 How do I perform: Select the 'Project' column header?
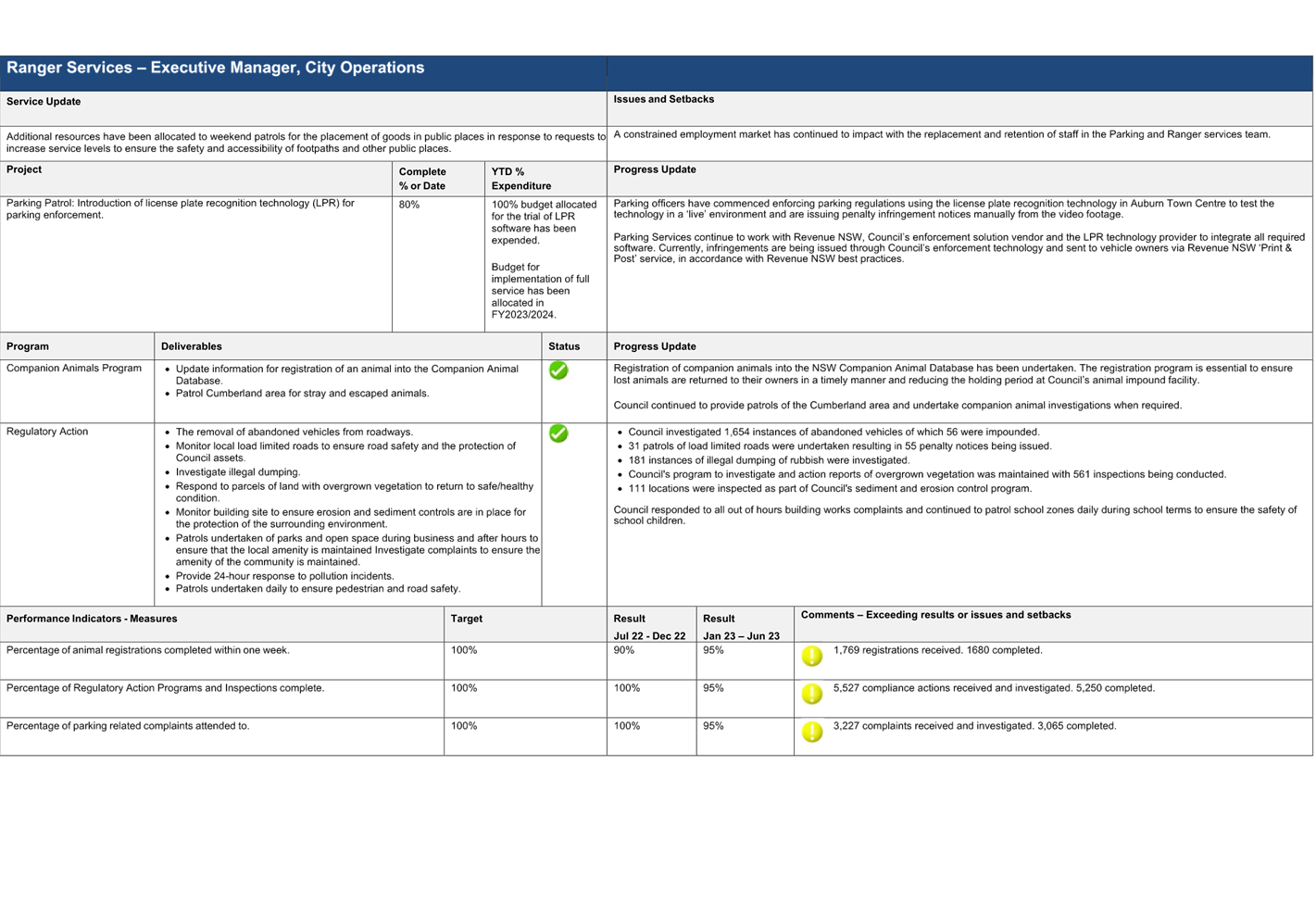click(24, 169)
